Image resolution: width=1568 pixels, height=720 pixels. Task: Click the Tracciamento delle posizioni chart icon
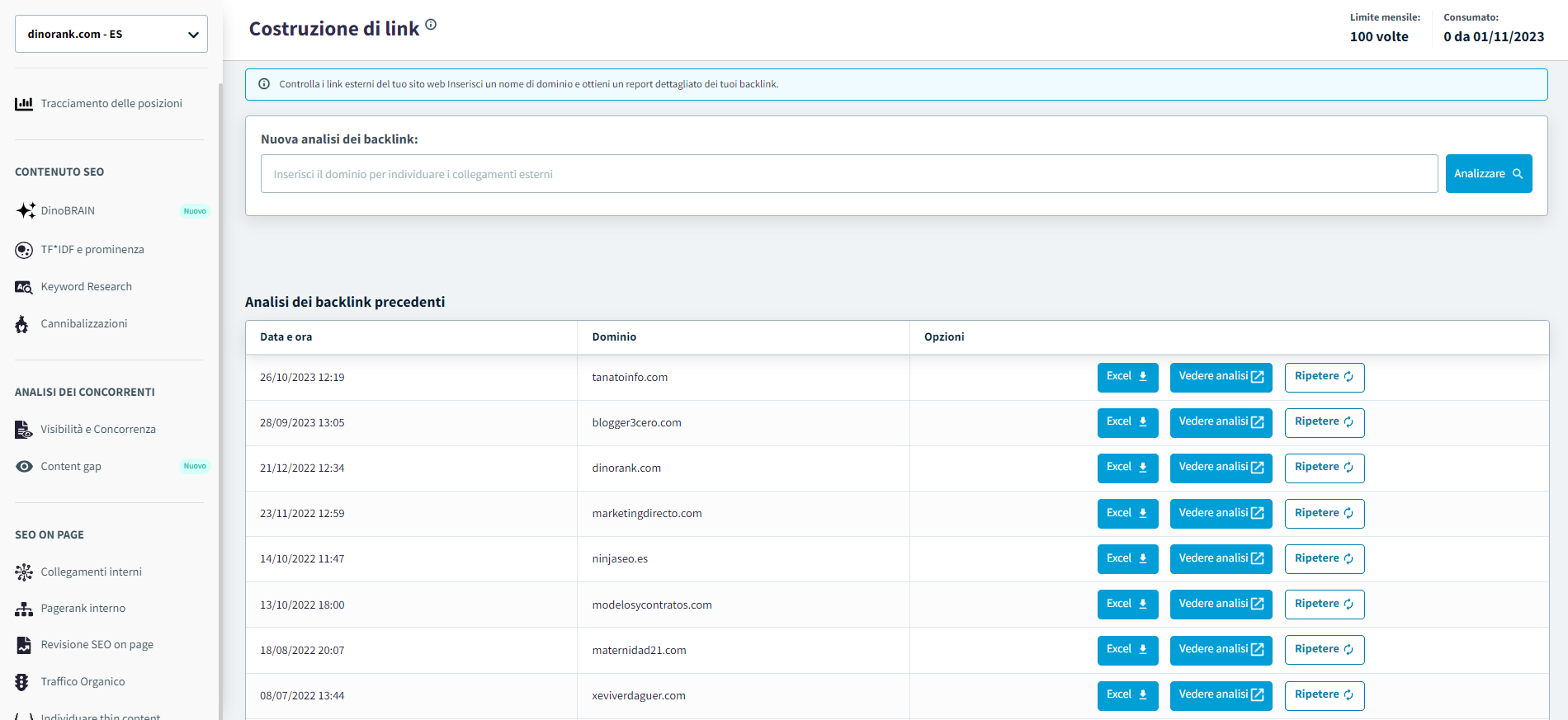click(x=24, y=104)
